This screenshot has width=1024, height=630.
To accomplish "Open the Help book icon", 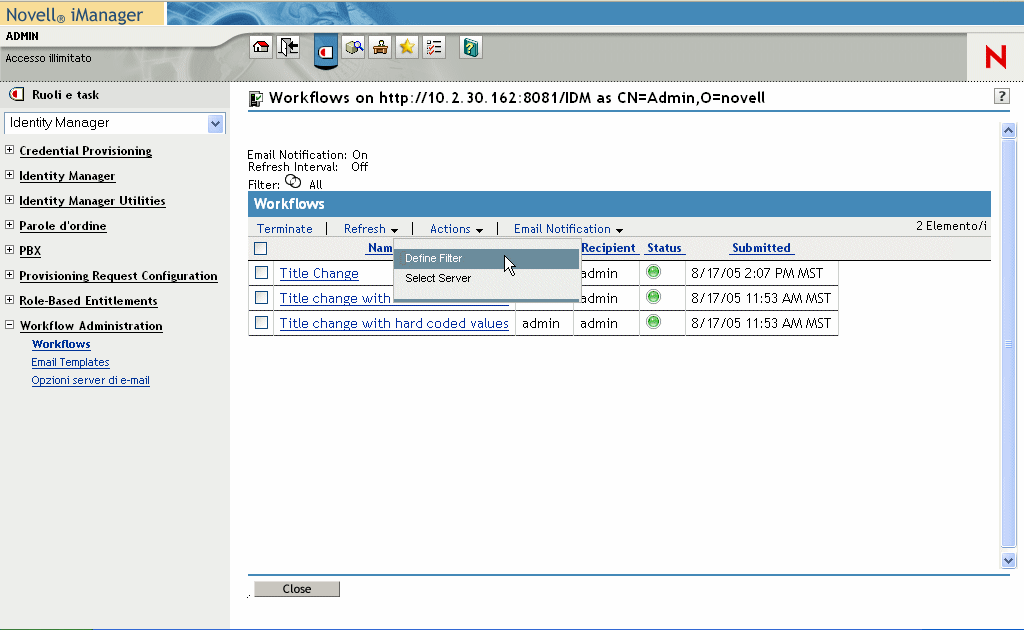I will click(471, 47).
